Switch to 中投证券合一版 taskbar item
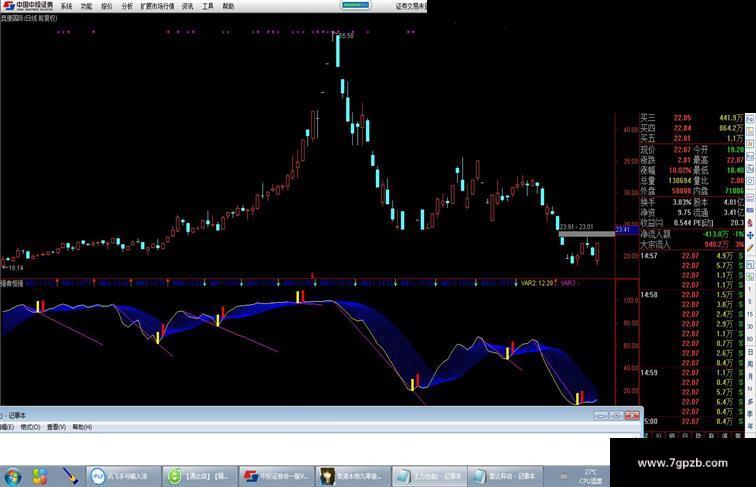The width and height of the screenshot is (756, 487). pyautogui.click(x=276, y=476)
